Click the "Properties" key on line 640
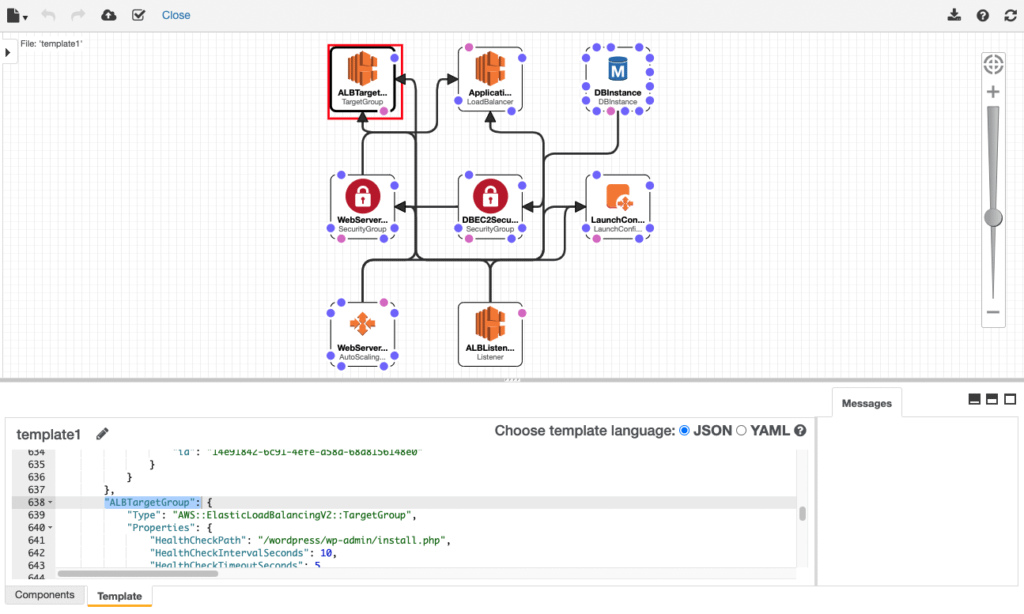This screenshot has height=614, width=1024. (161, 528)
